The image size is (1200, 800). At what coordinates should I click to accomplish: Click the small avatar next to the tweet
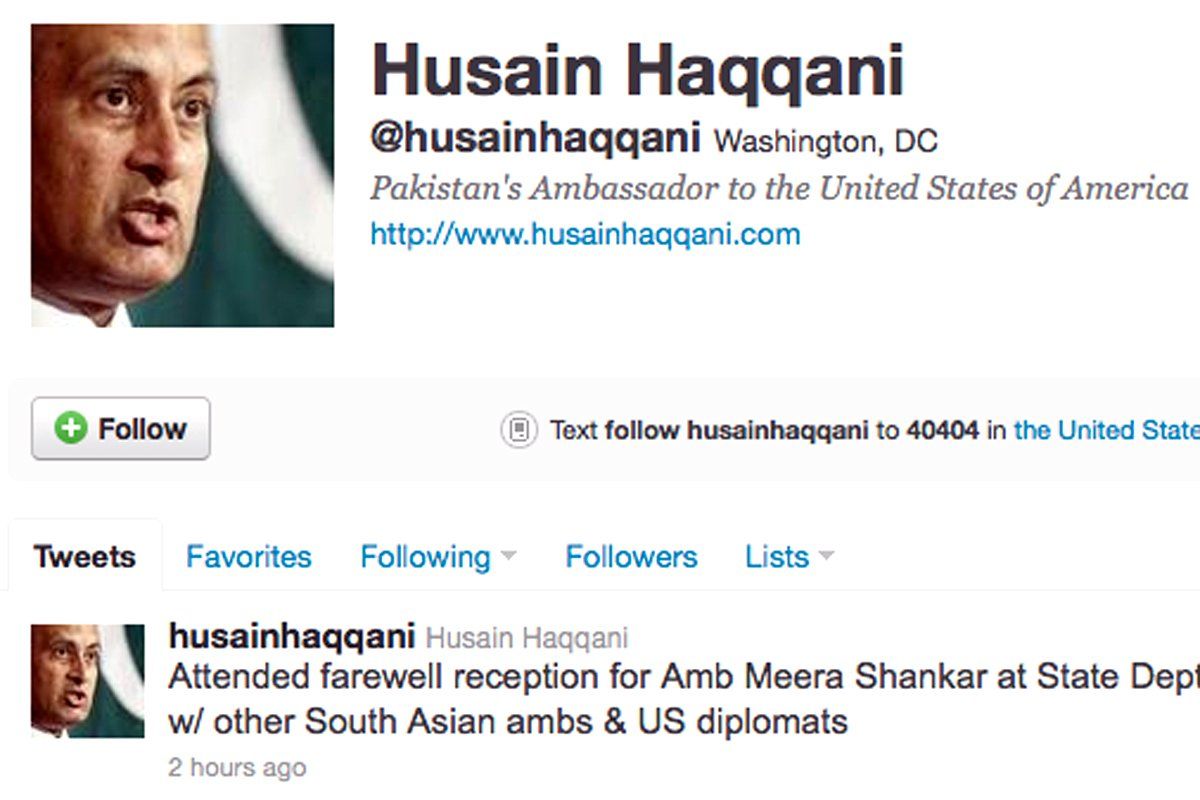(88, 681)
